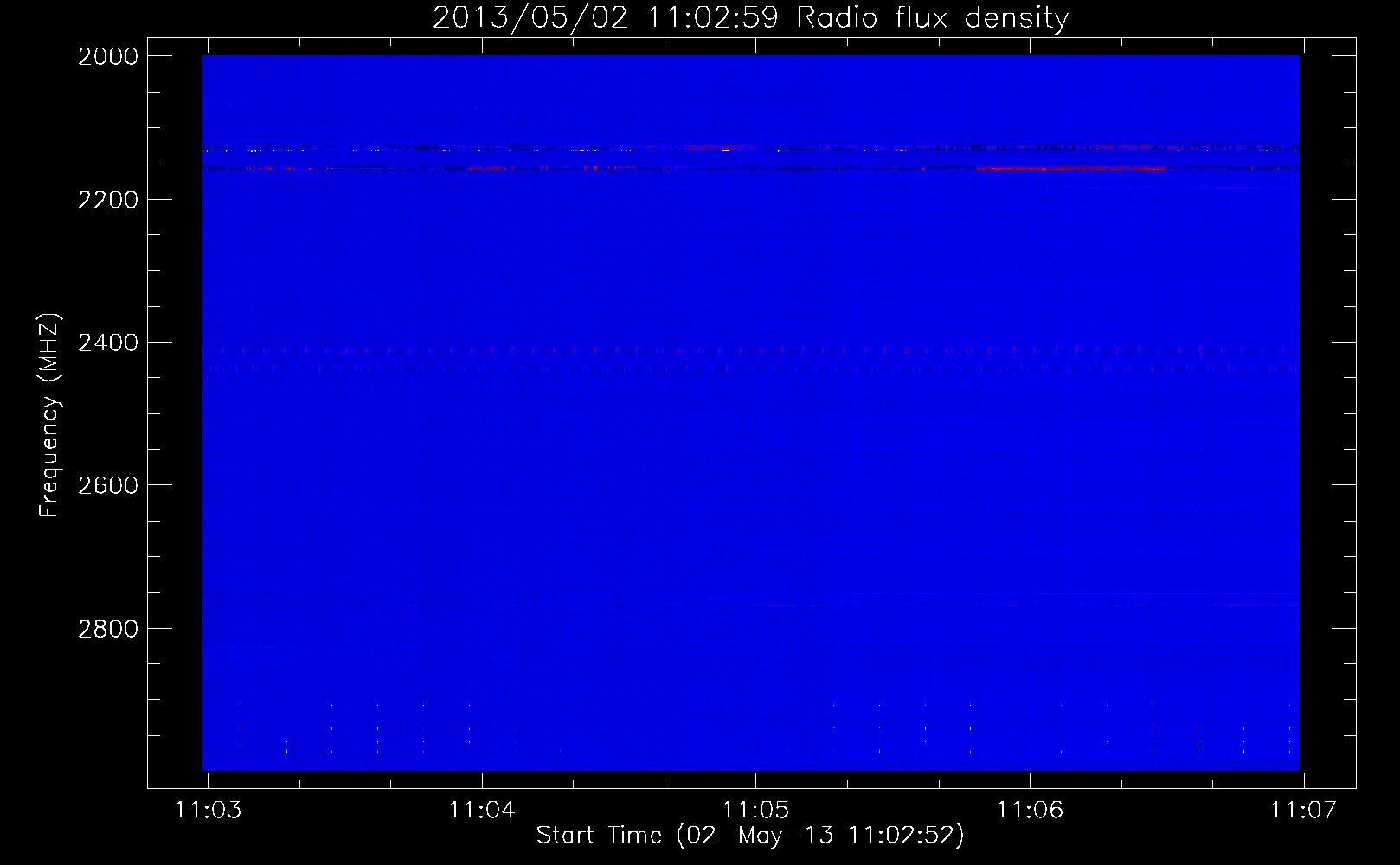Click the 11:05 time tick label
The height and width of the screenshot is (865, 1400).
click(x=755, y=810)
